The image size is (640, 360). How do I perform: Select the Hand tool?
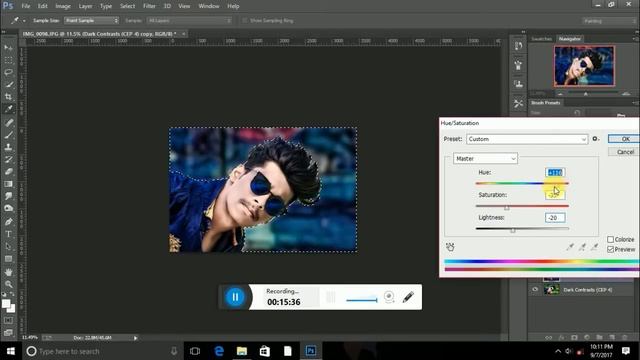tap(8, 272)
